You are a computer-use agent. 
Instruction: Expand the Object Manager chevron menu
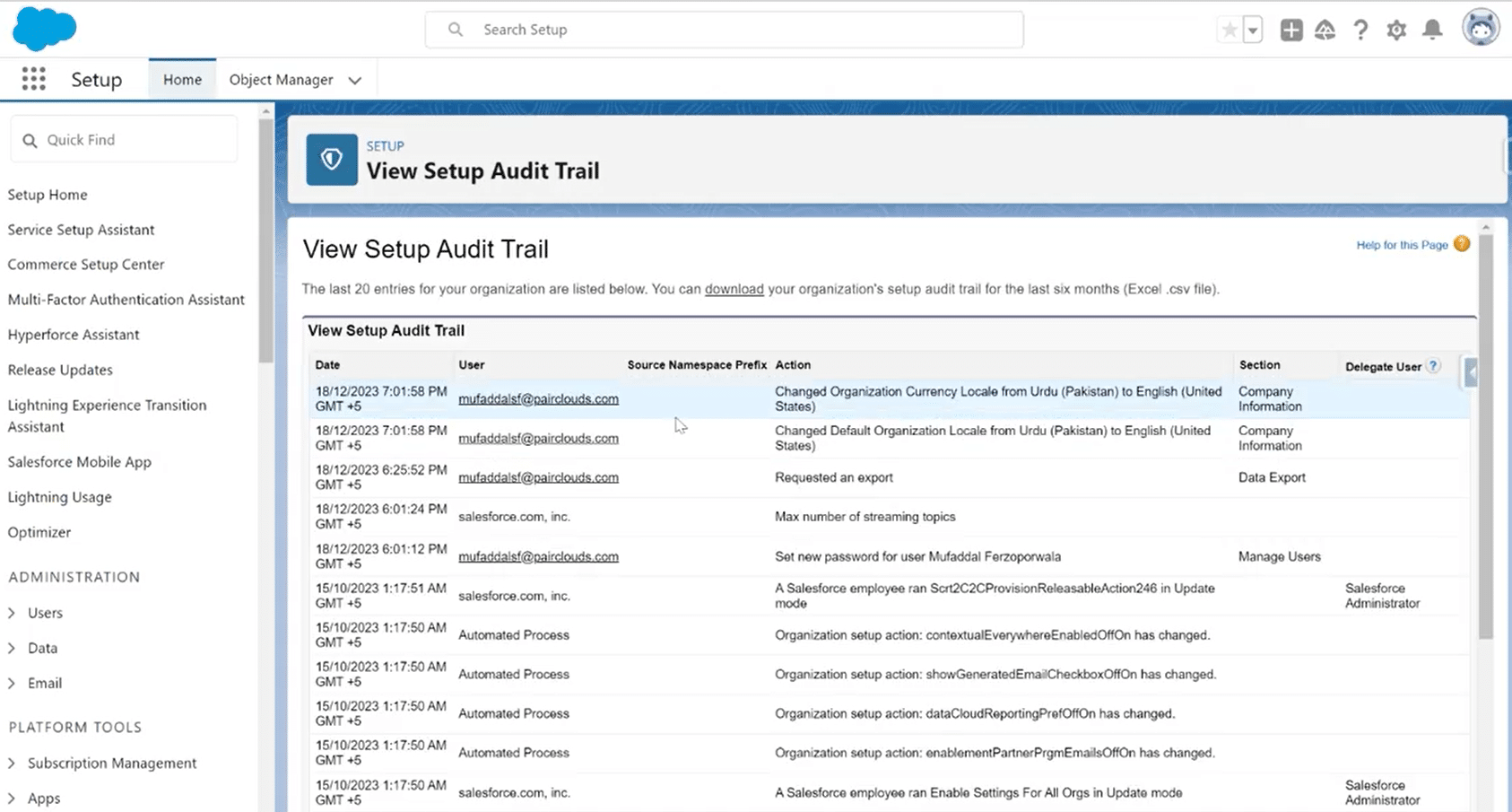(x=355, y=80)
